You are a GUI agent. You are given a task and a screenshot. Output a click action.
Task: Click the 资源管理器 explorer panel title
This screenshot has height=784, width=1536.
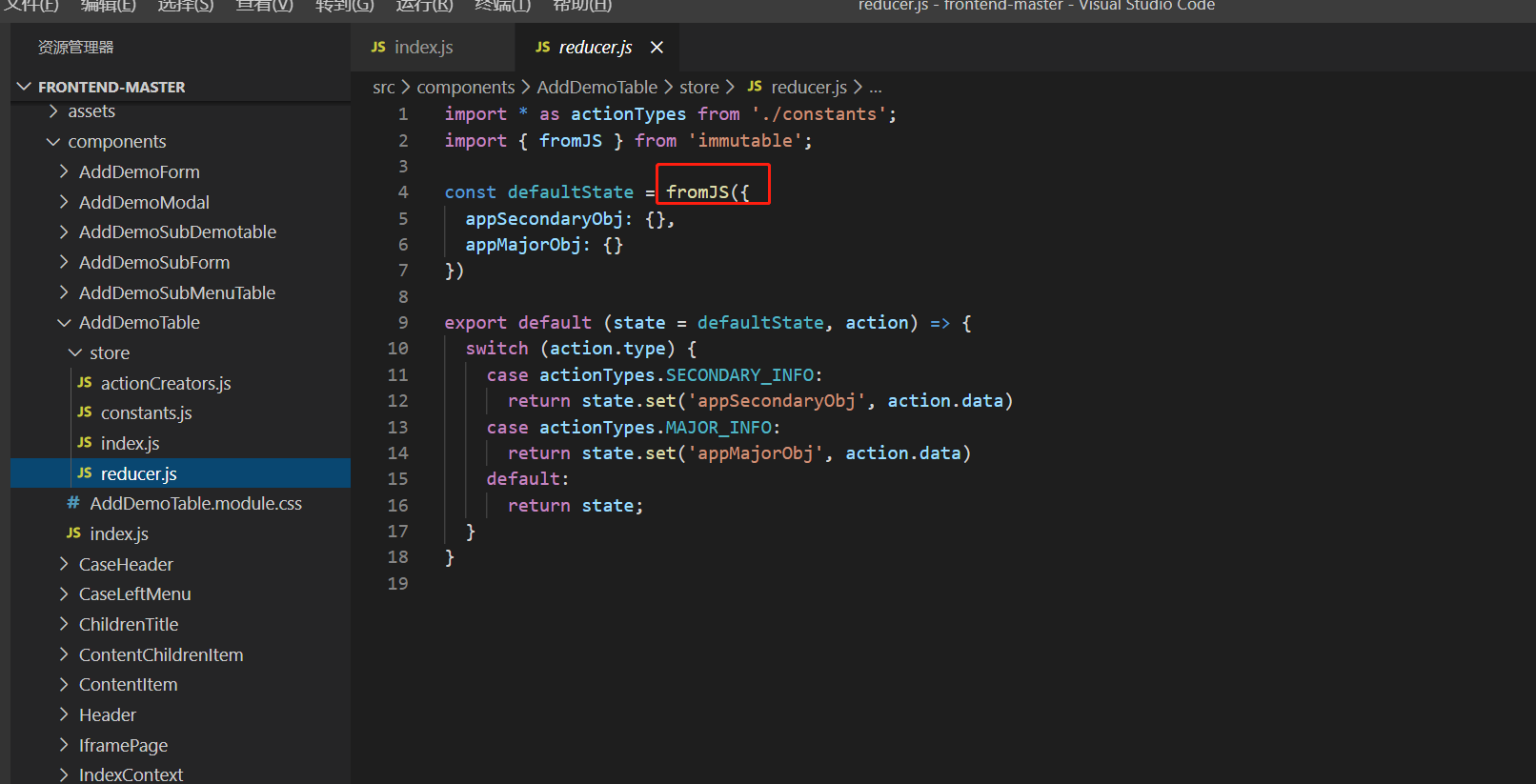coord(75,47)
